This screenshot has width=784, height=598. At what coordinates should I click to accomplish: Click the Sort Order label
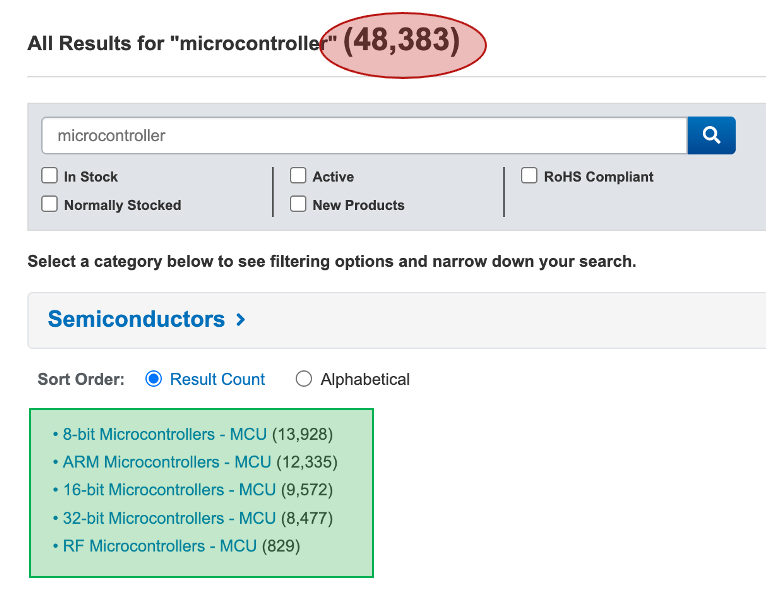tap(81, 379)
